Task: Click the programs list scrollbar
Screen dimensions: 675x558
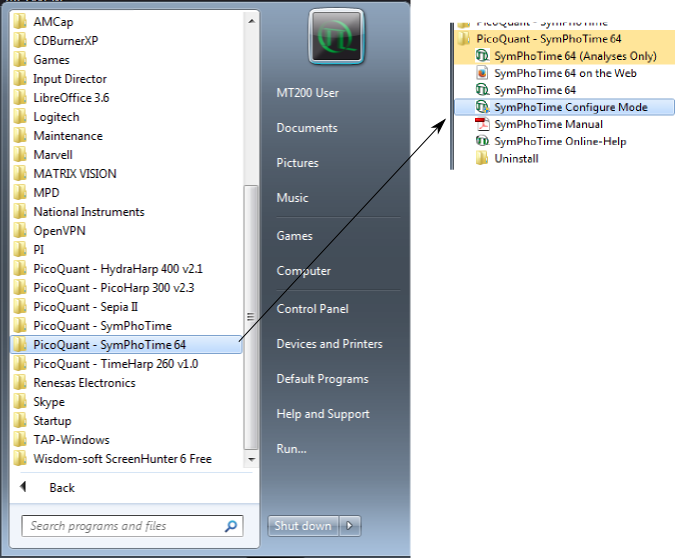Action: coord(250,300)
